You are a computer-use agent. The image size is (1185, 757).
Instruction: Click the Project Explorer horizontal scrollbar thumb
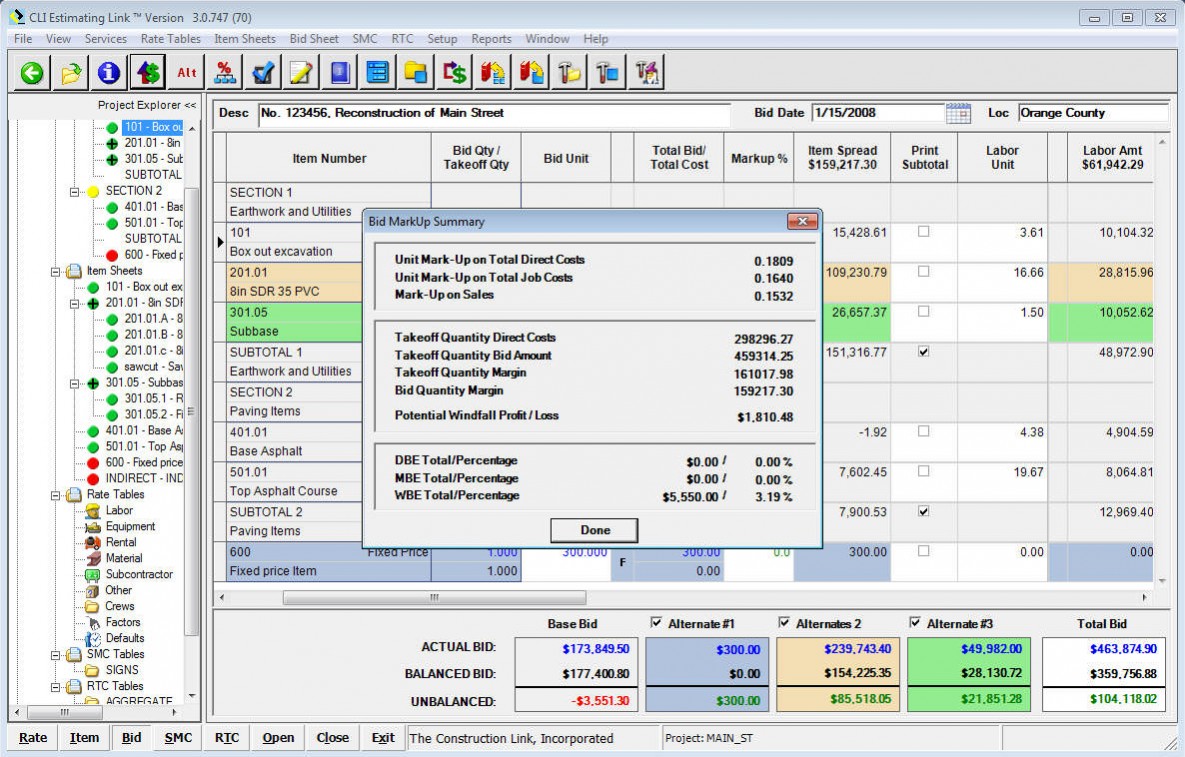(x=65, y=712)
